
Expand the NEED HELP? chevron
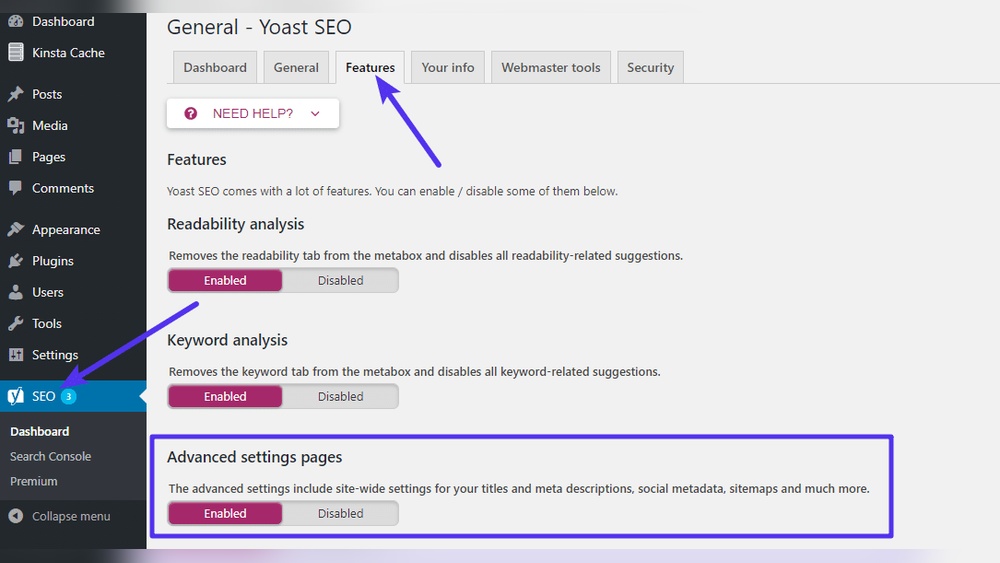(x=315, y=113)
